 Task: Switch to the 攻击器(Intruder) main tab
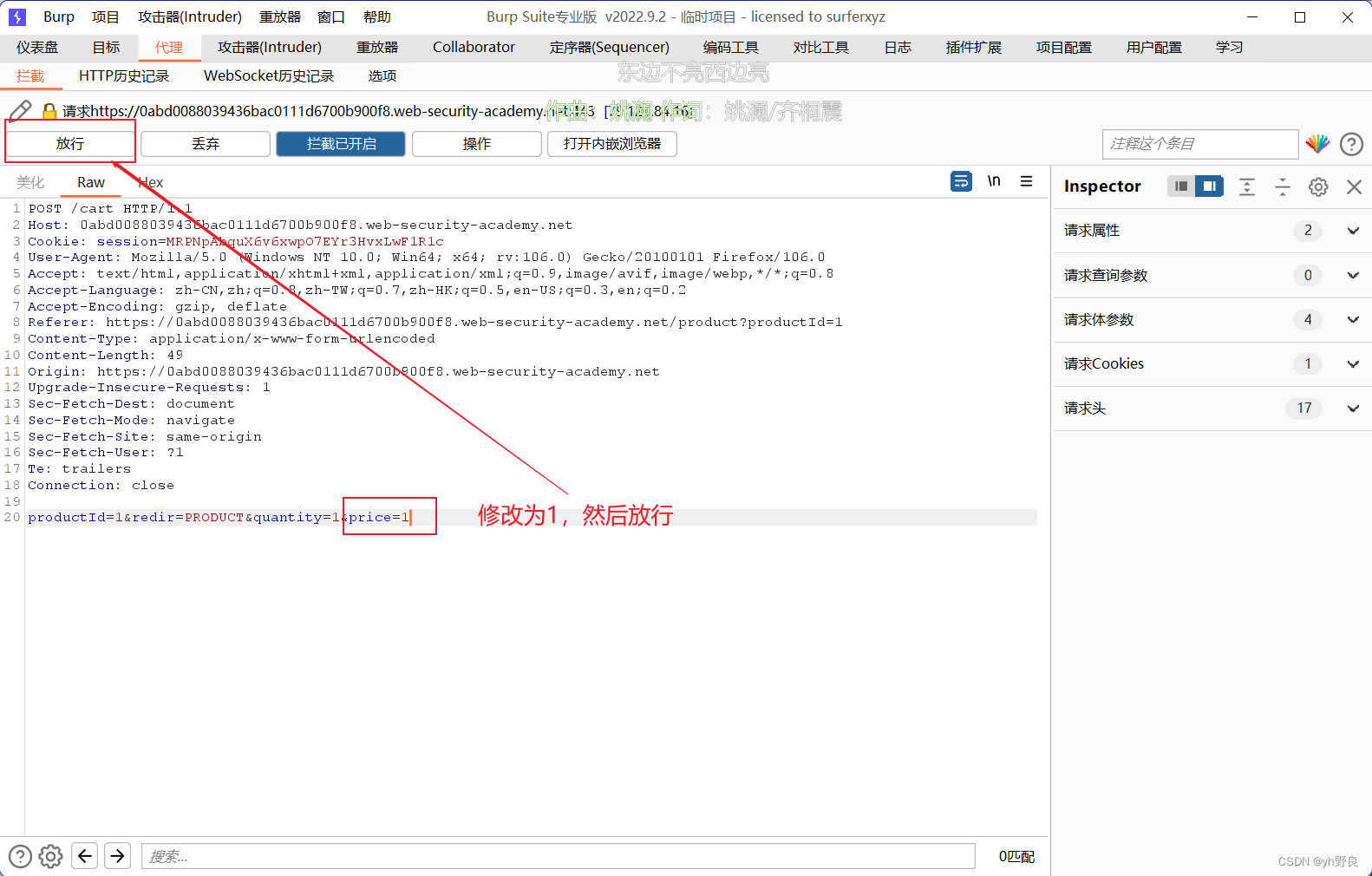(270, 48)
